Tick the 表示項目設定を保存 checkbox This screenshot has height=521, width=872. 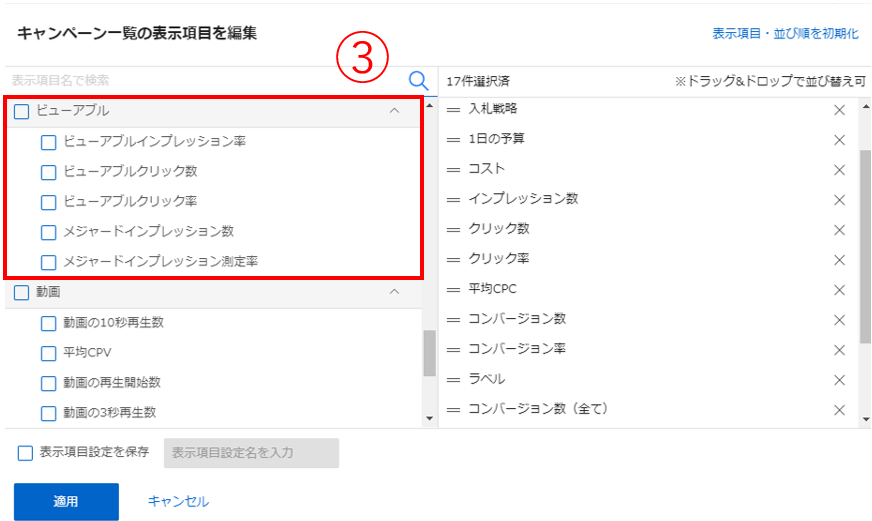pos(26,453)
